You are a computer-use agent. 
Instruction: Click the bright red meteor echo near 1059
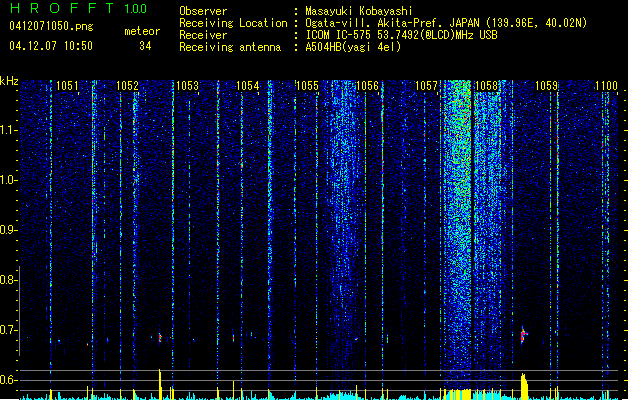(523, 335)
